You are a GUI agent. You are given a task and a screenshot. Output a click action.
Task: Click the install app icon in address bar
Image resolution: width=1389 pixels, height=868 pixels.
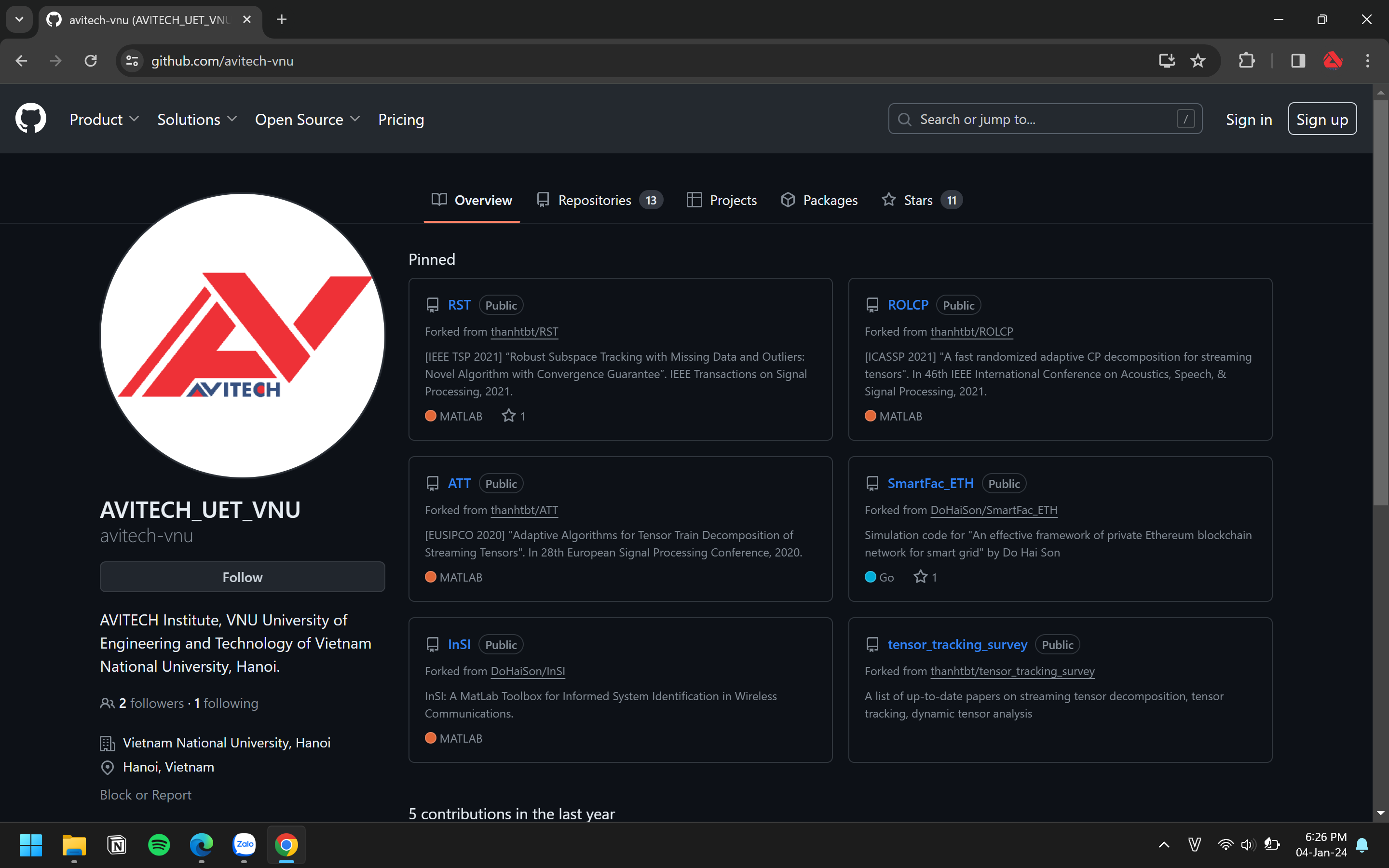click(x=1166, y=61)
